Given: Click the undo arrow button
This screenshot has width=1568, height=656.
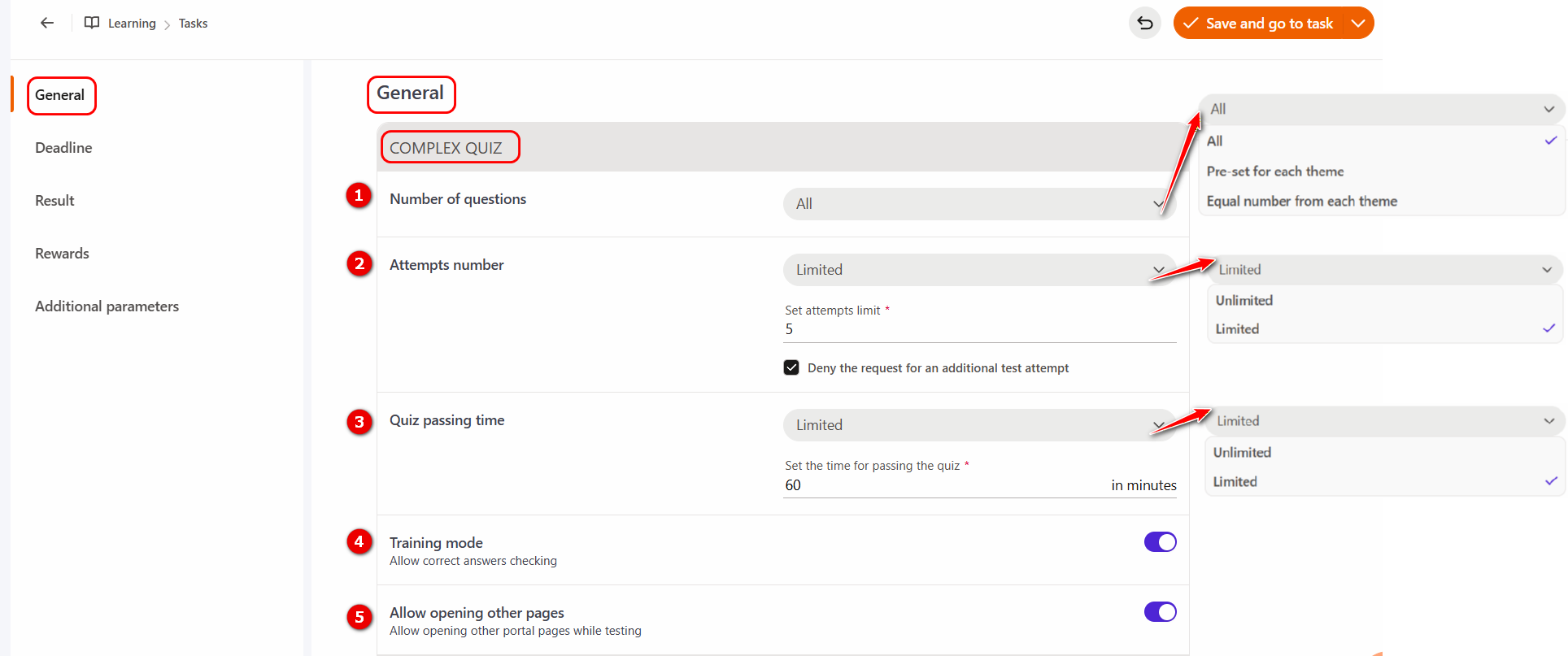Looking at the screenshot, I should 1144,23.
